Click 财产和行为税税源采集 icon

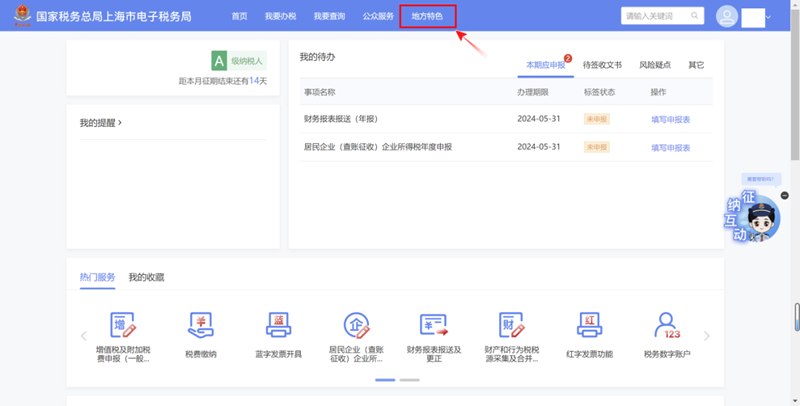pyautogui.click(x=512, y=326)
